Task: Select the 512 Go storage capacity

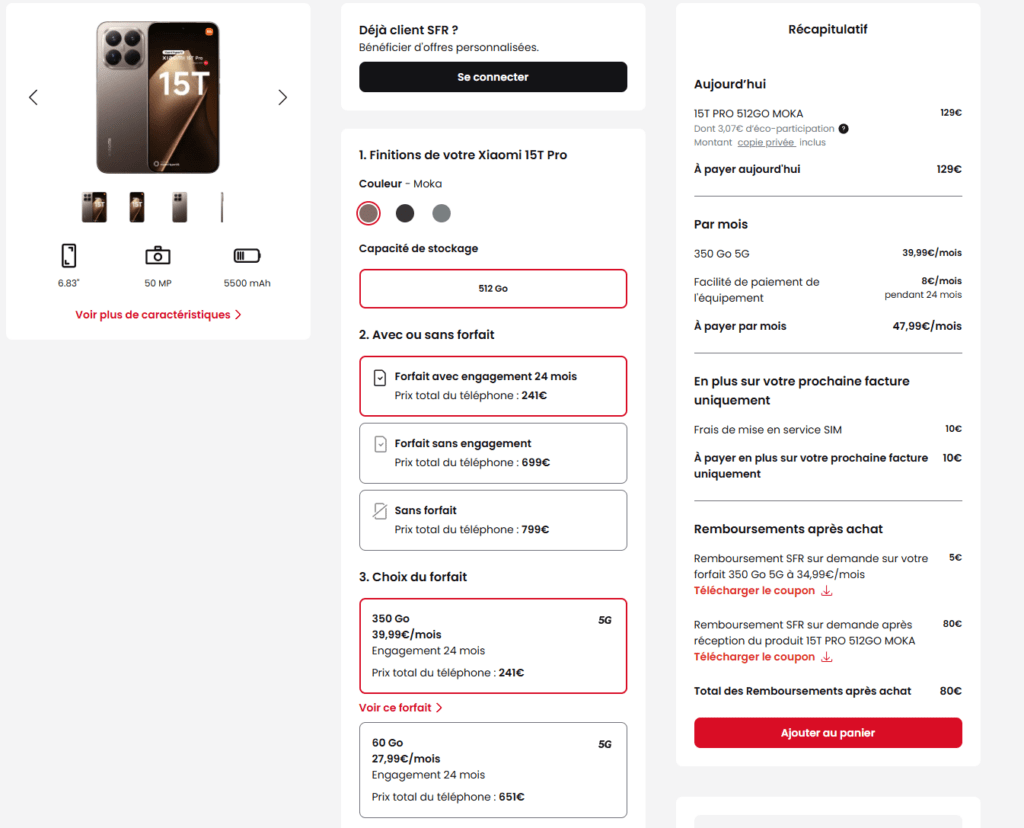Action: click(x=493, y=288)
